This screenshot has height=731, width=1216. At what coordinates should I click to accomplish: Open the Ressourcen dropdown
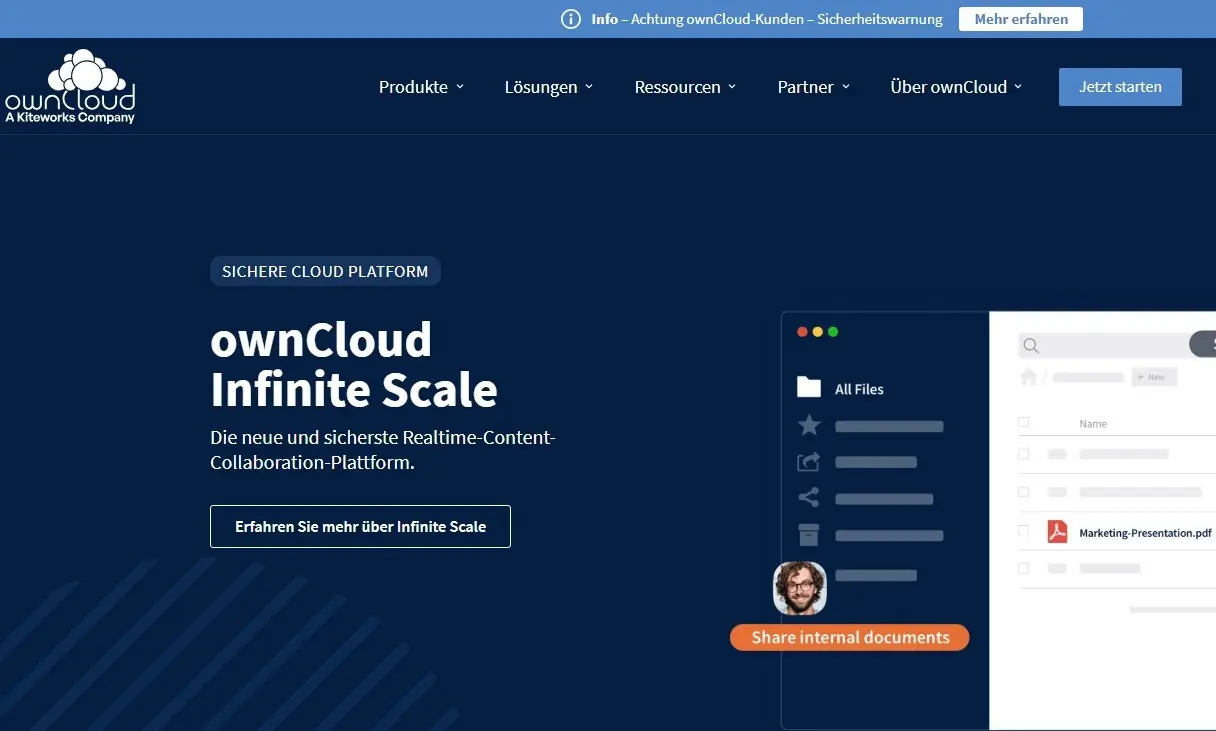pyautogui.click(x=678, y=87)
